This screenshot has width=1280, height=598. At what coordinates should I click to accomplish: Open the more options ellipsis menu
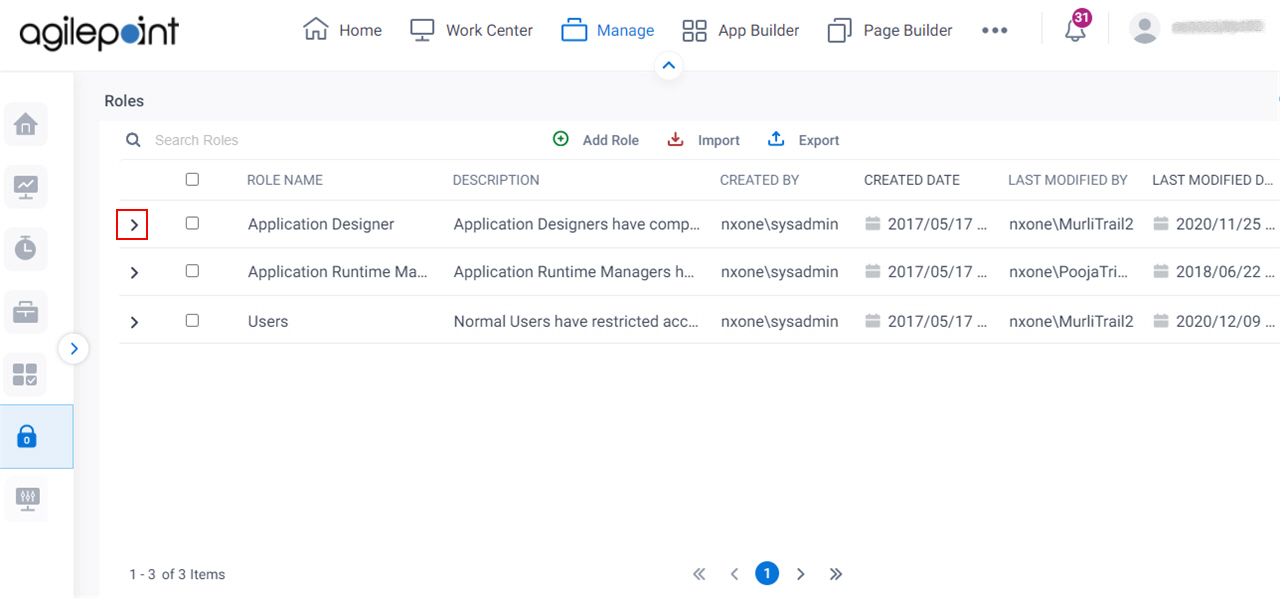pyautogui.click(x=994, y=30)
